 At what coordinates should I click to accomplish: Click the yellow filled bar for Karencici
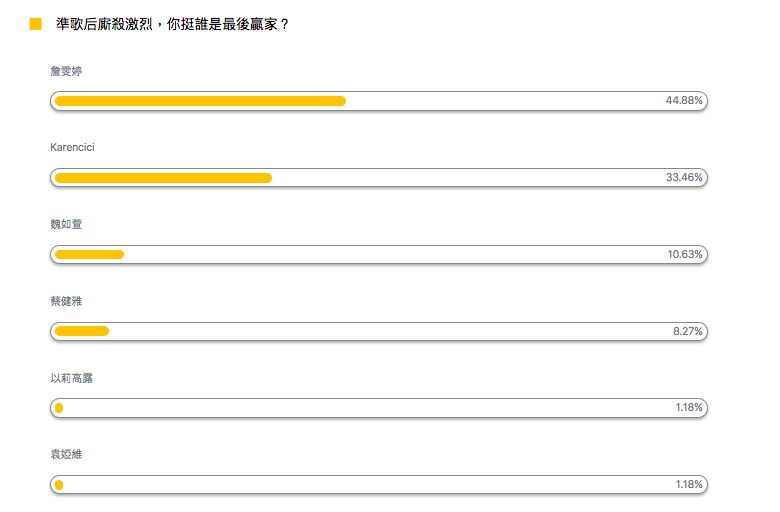point(163,178)
